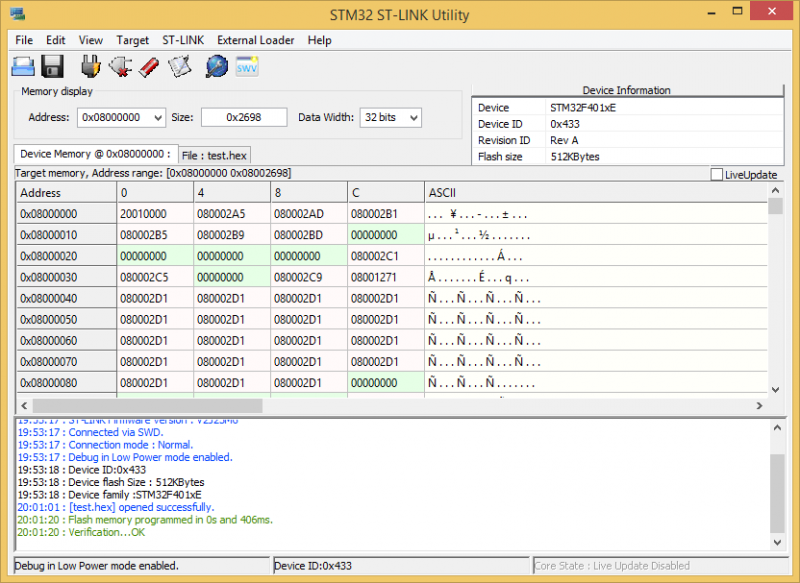The image size is (800, 583).
Task: Select cell 080002BD in row 0x08000010
Action: (x=309, y=235)
